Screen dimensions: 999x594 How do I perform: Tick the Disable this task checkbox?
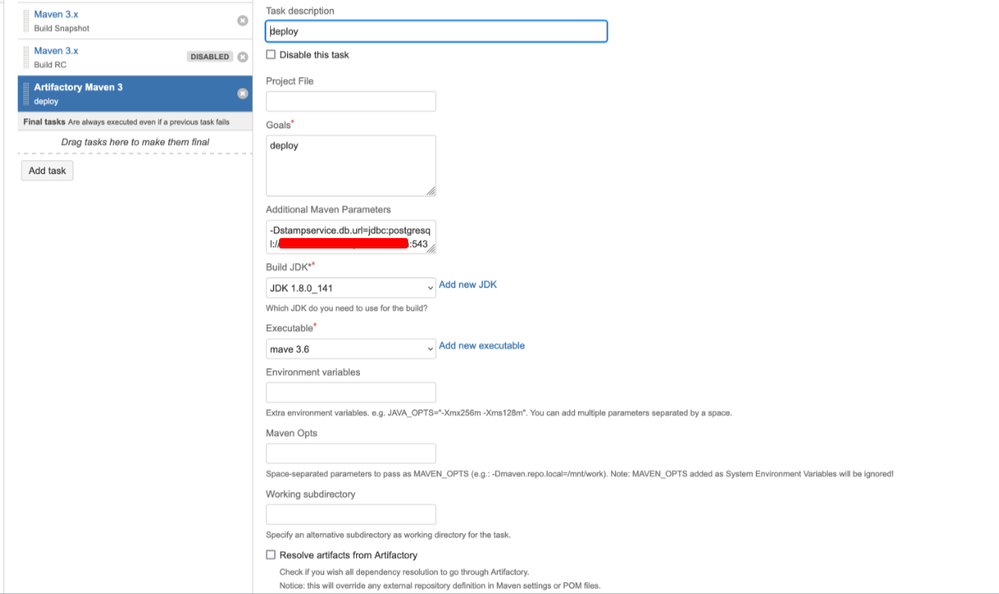point(271,55)
